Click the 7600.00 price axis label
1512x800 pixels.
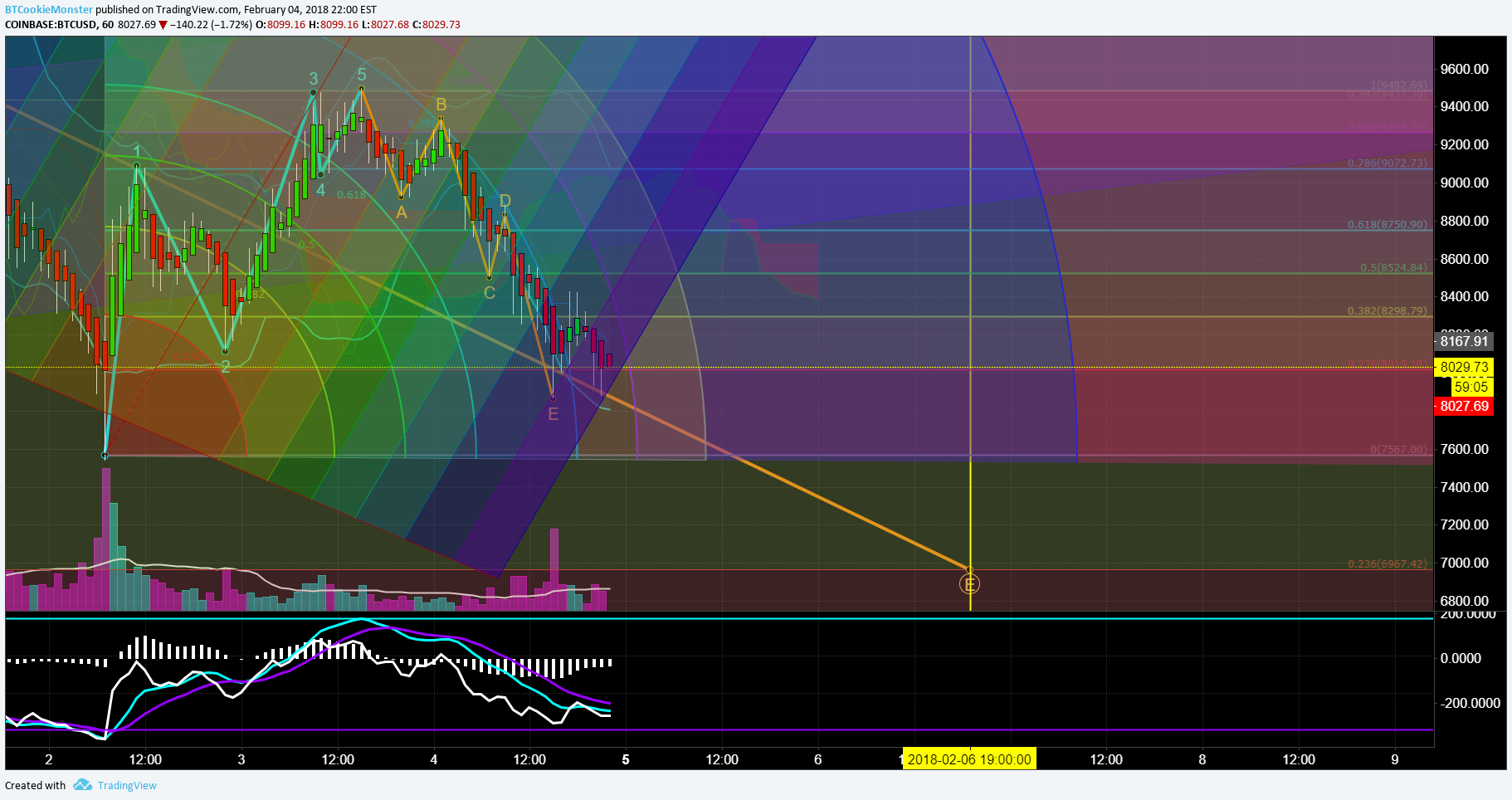pyautogui.click(x=1465, y=449)
